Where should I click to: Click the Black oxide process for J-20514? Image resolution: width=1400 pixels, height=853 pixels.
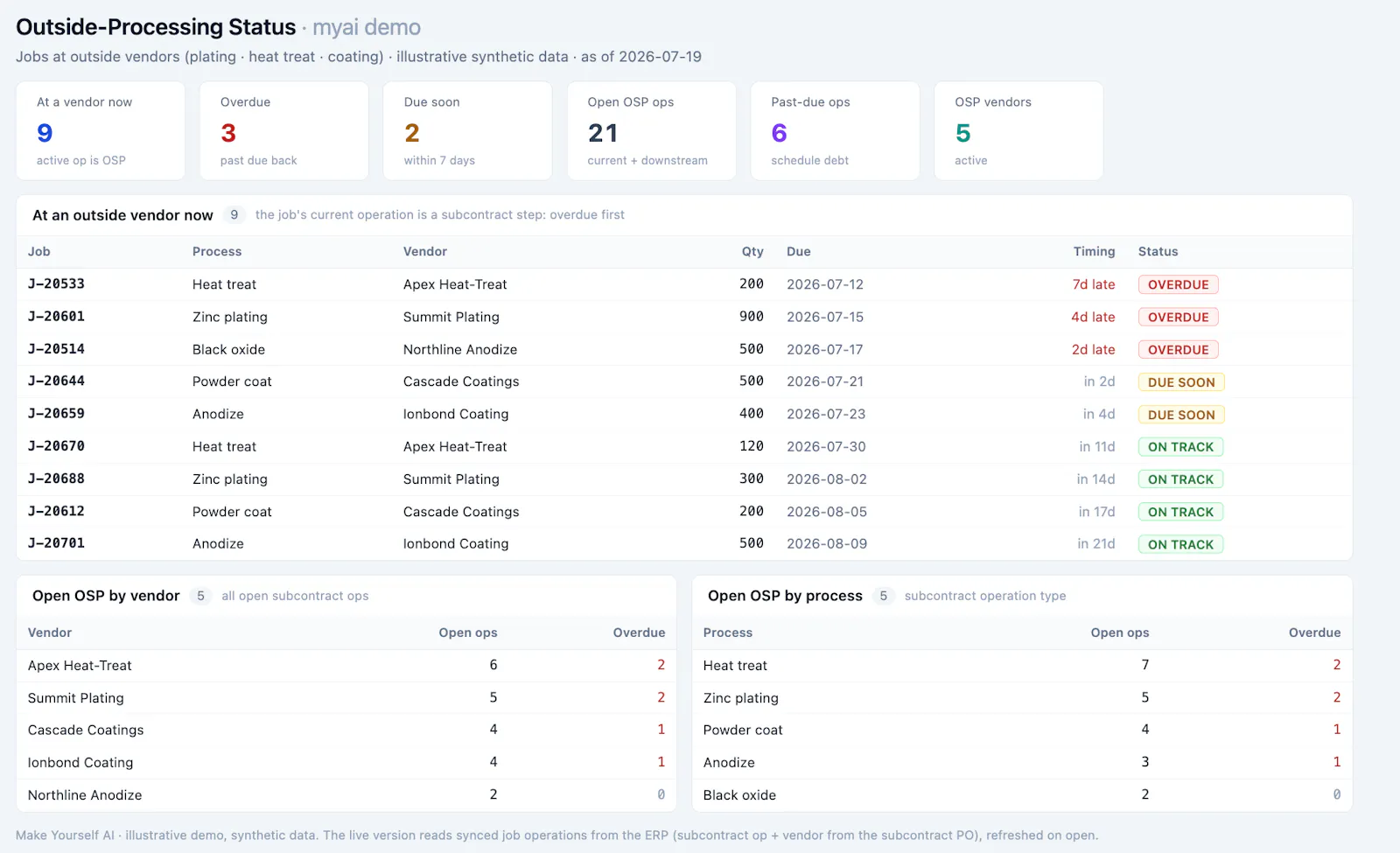pyautogui.click(x=228, y=349)
